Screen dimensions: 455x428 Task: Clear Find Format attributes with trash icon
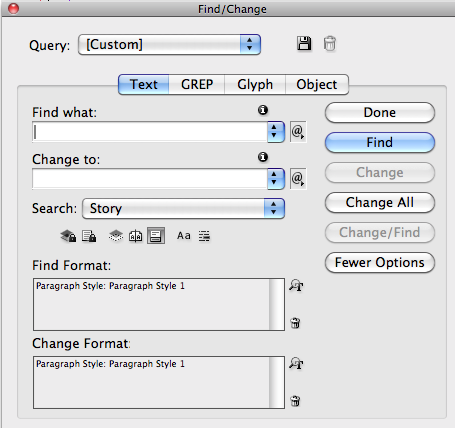tap(295, 323)
